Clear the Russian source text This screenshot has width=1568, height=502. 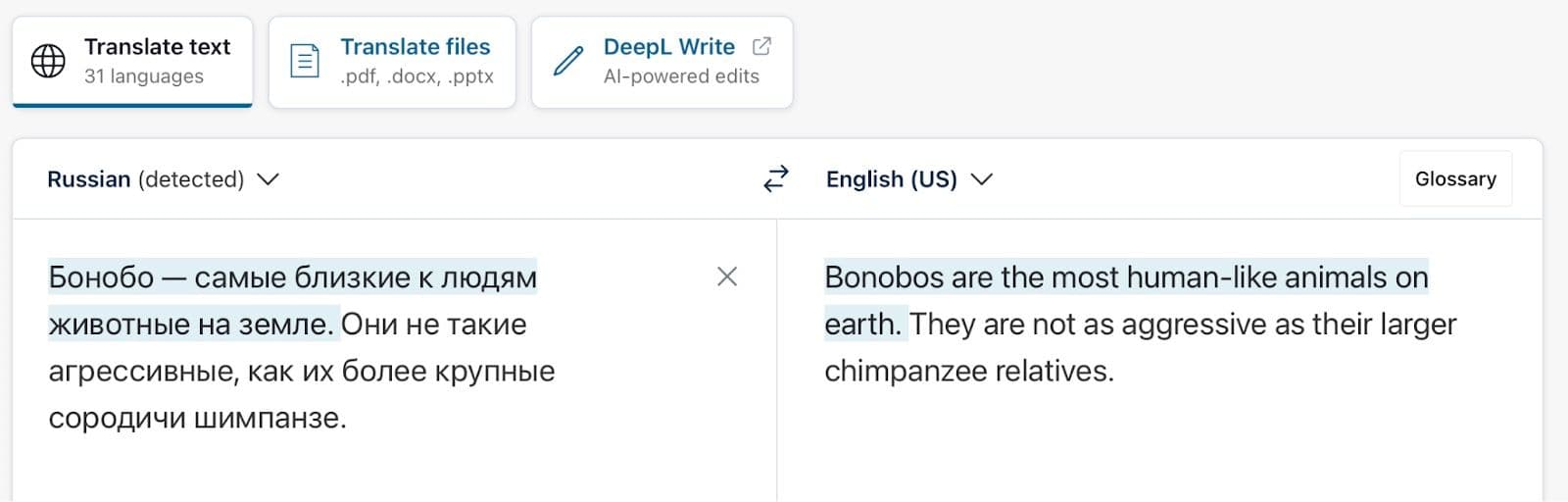(727, 276)
